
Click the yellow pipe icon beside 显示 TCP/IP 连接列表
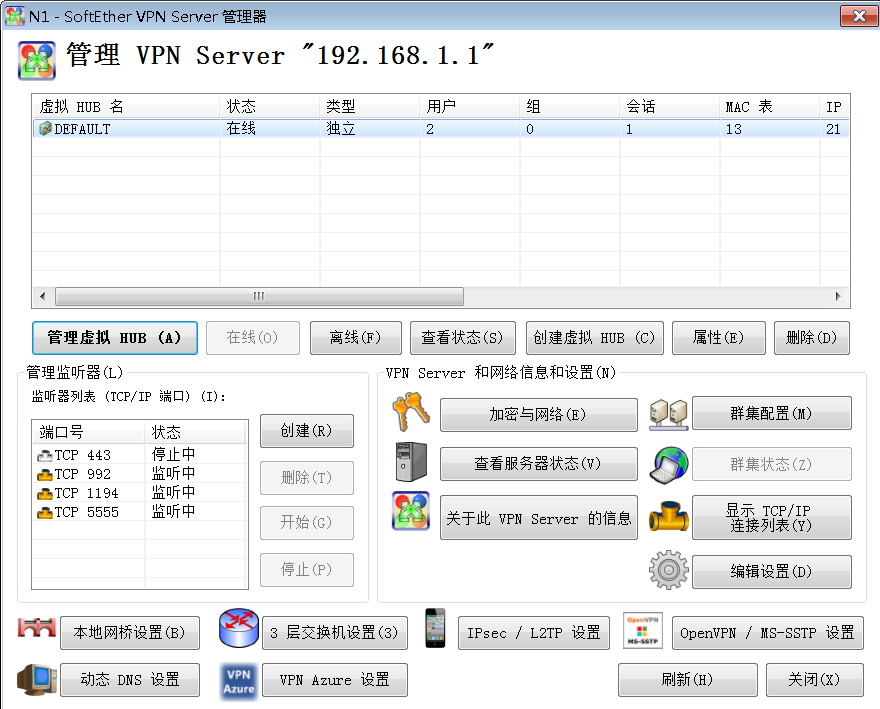click(x=668, y=516)
